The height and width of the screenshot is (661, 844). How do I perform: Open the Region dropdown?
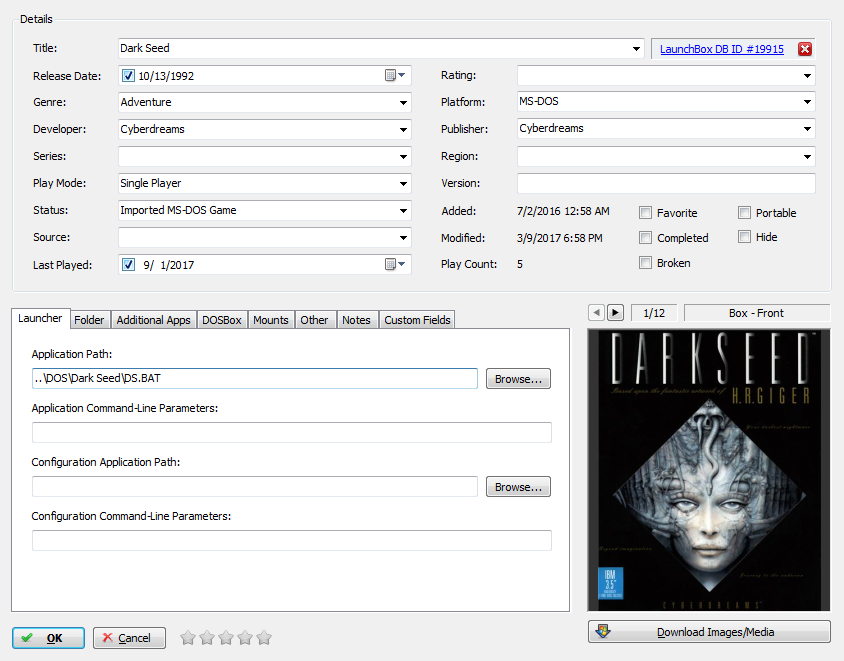pyautogui.click(x=807, y=156)
